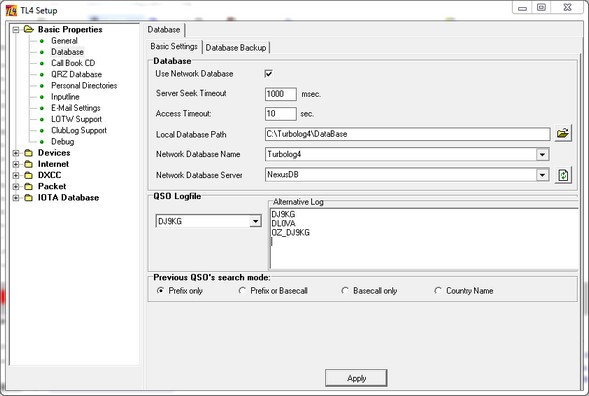Uncheck the Use Network Database checkbox

coord(268,74)
